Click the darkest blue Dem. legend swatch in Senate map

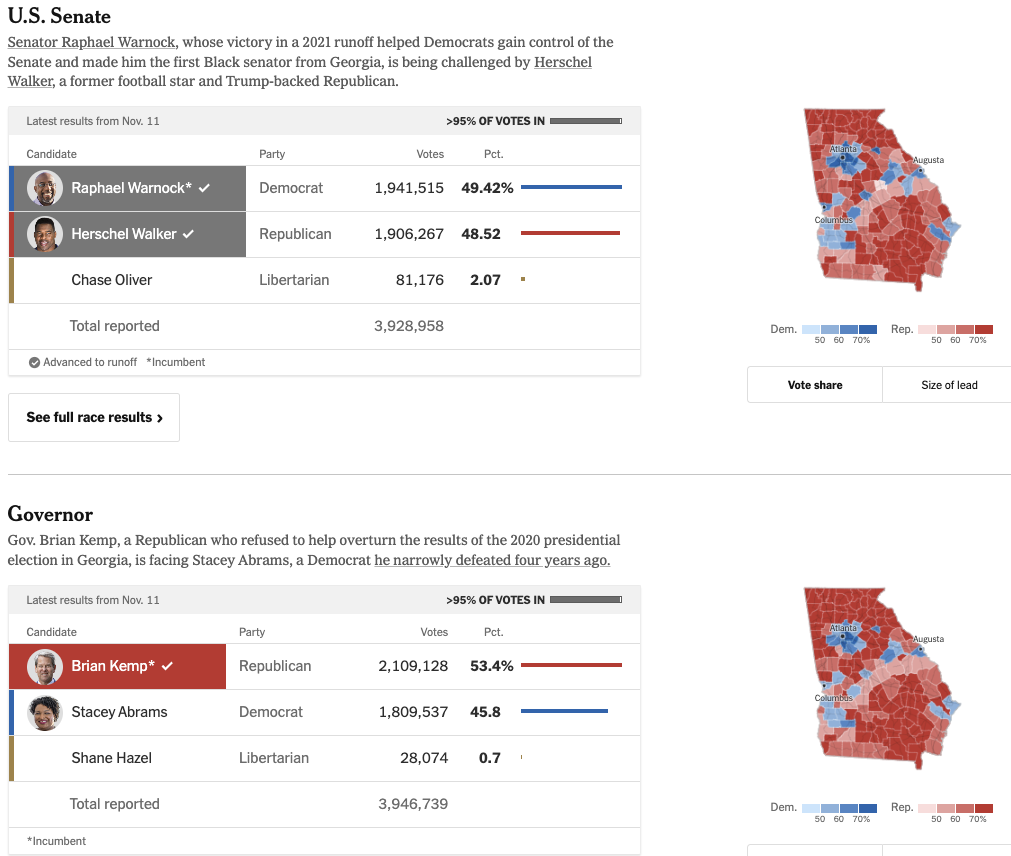867,329
